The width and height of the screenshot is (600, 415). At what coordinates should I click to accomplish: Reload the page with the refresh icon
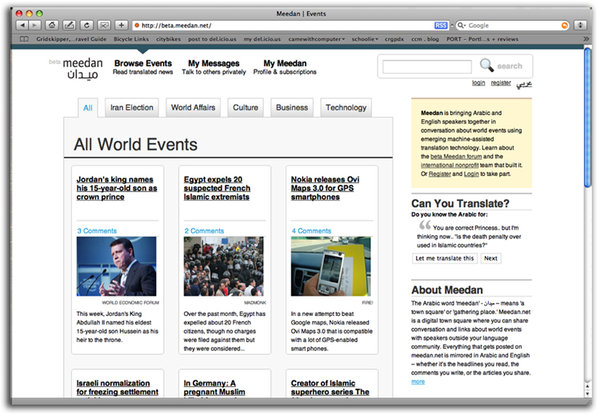[87, 25]
